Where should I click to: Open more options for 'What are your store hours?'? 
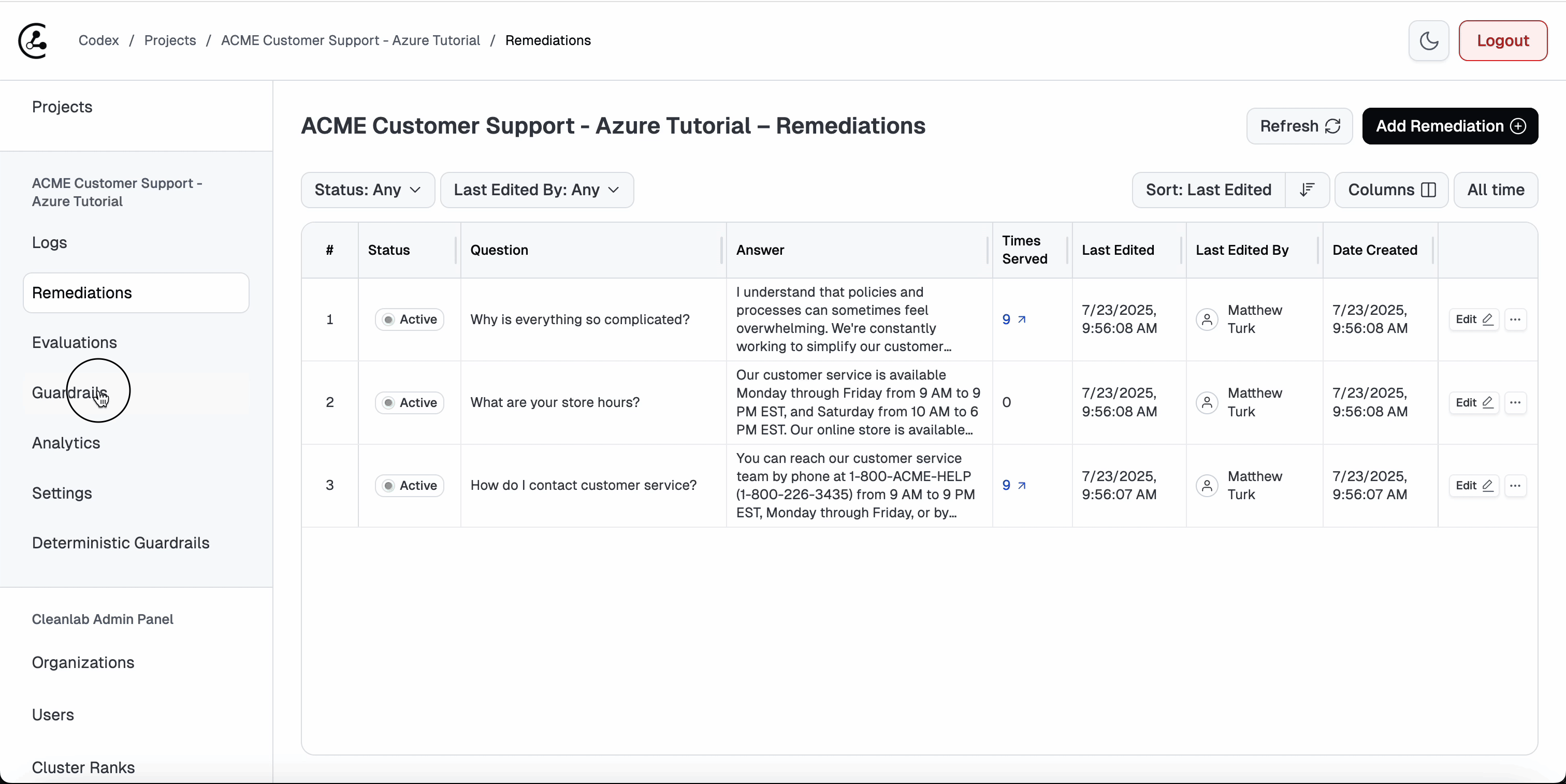tap(1515, 402)
